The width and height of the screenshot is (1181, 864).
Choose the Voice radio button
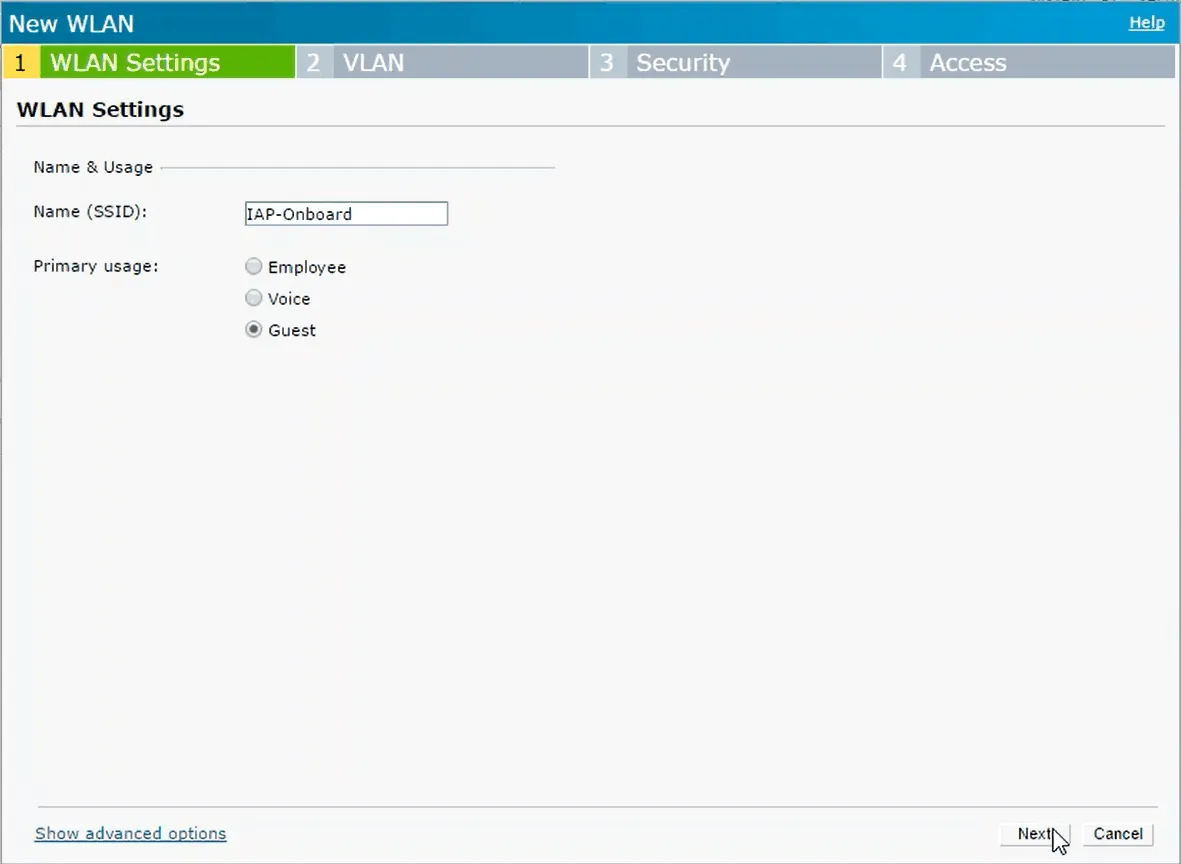pos(254,298)
